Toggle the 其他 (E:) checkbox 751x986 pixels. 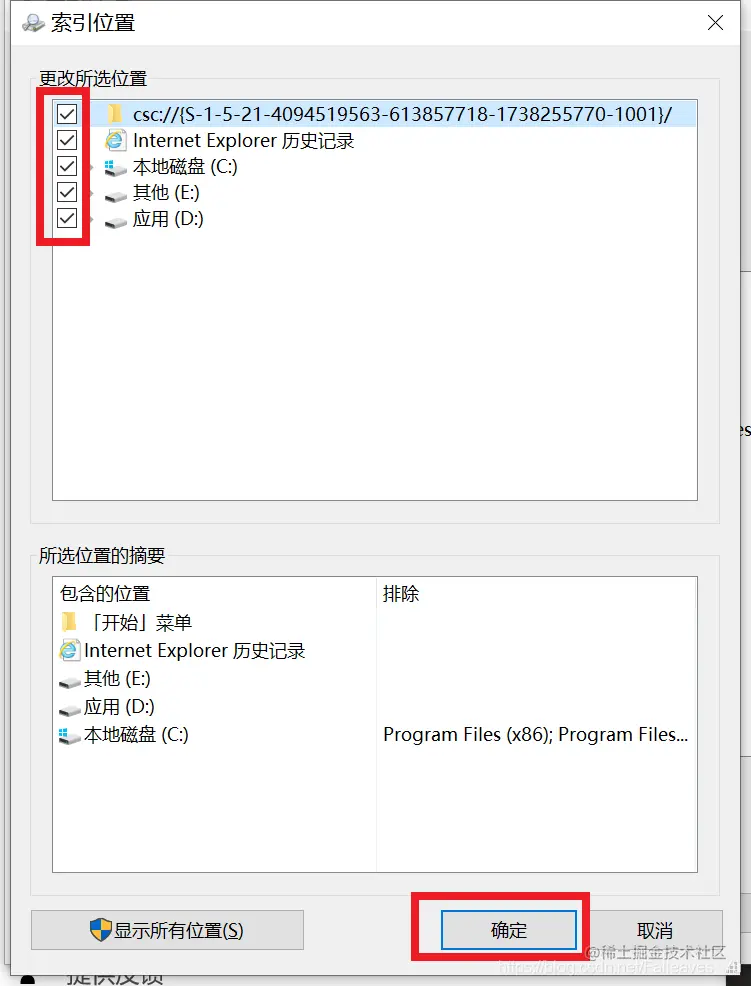click(67, 192)
